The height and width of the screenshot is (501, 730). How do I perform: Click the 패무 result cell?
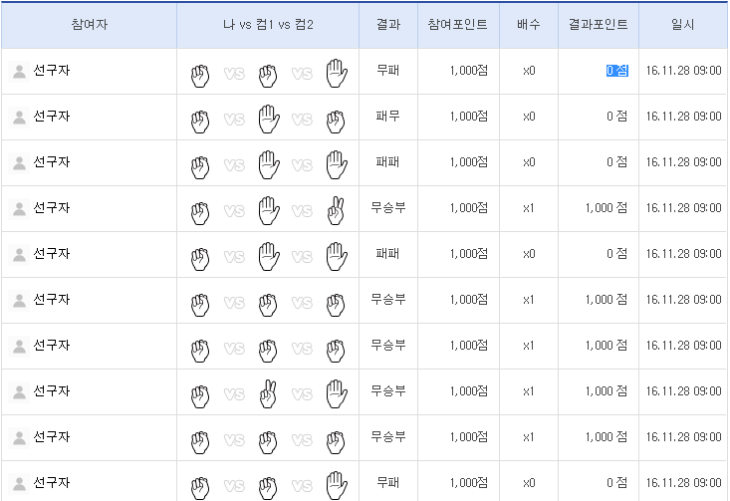click(388, 116)
